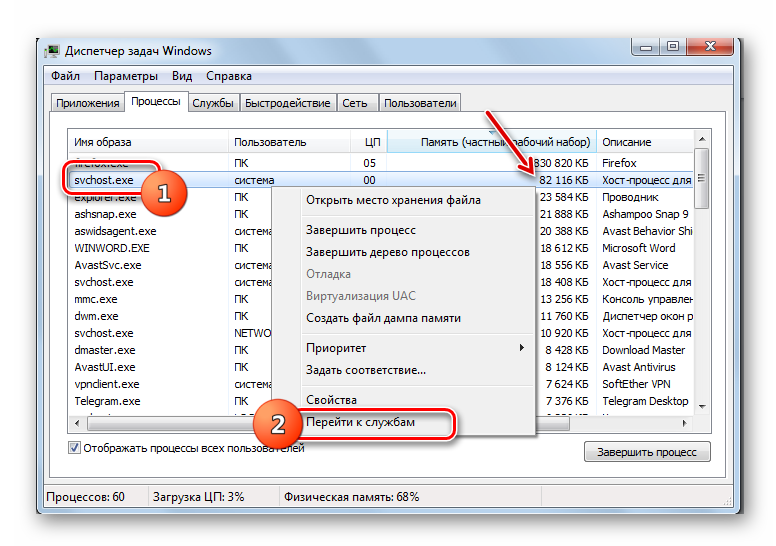Switch to the Быстродействие tab
Screen dimensions: 776x546
[288, 103]
